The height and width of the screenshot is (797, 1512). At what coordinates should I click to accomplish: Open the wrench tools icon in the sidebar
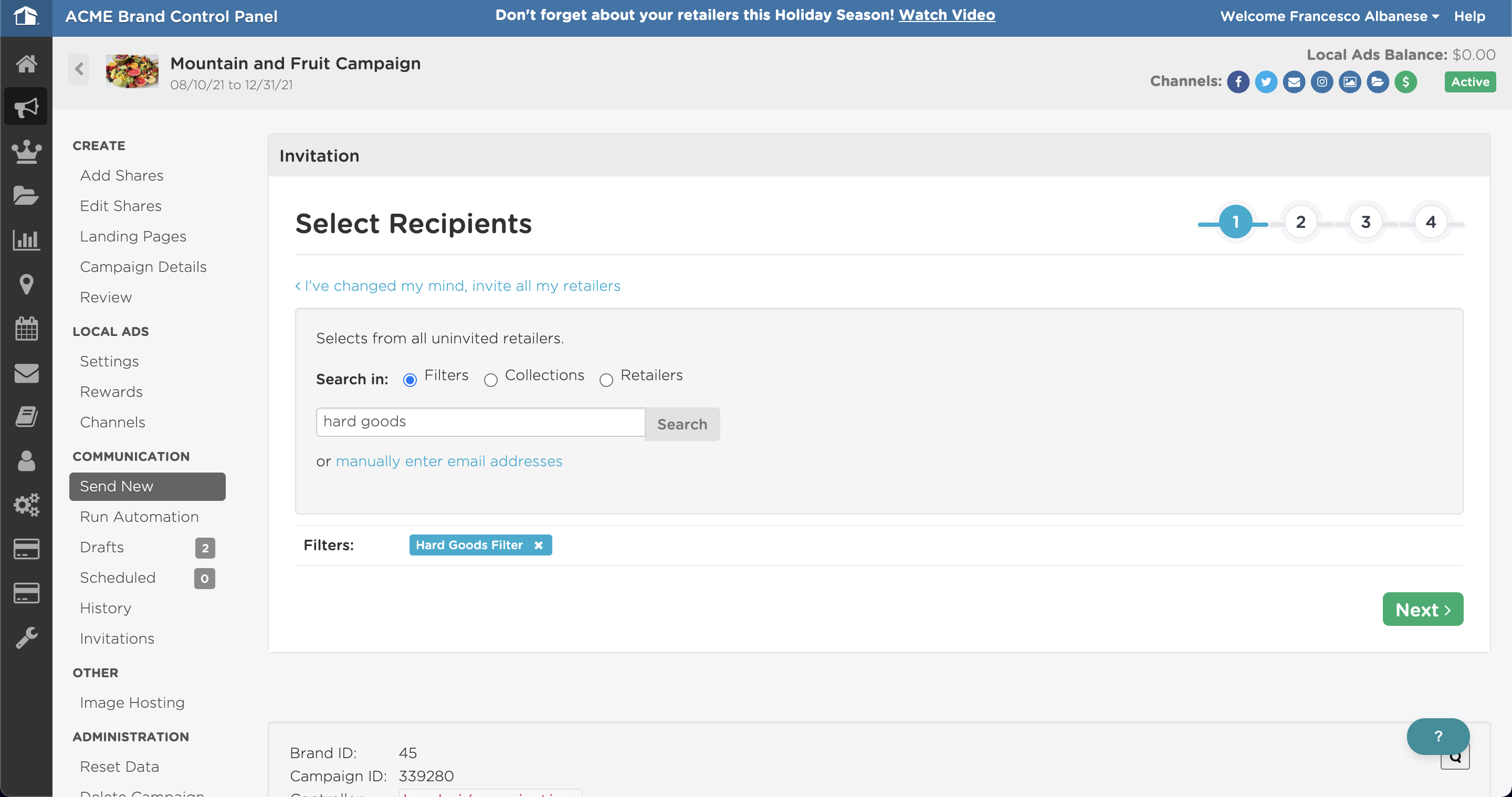point(26,637)
